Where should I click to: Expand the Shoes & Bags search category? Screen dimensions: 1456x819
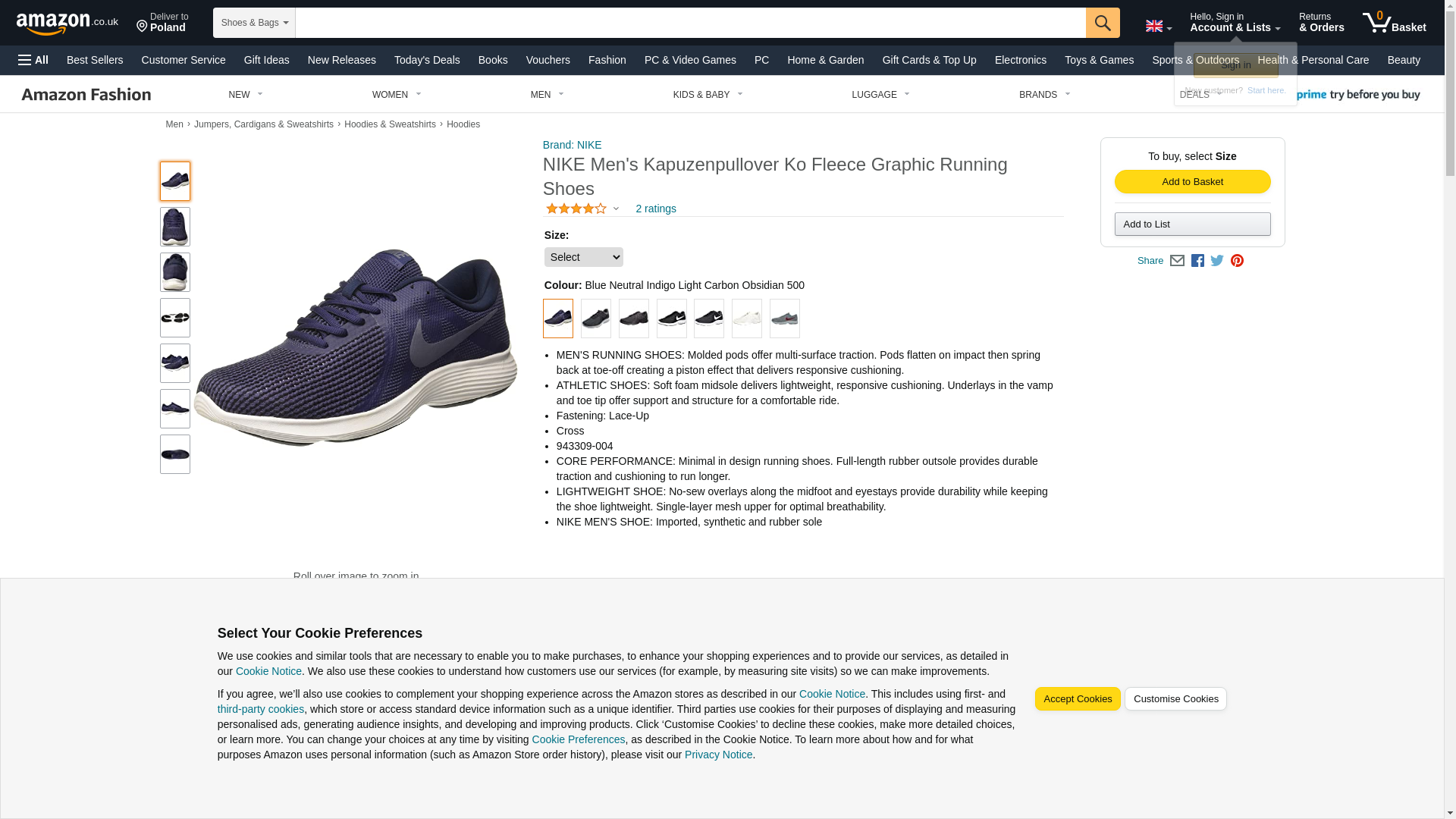[254, 23]
